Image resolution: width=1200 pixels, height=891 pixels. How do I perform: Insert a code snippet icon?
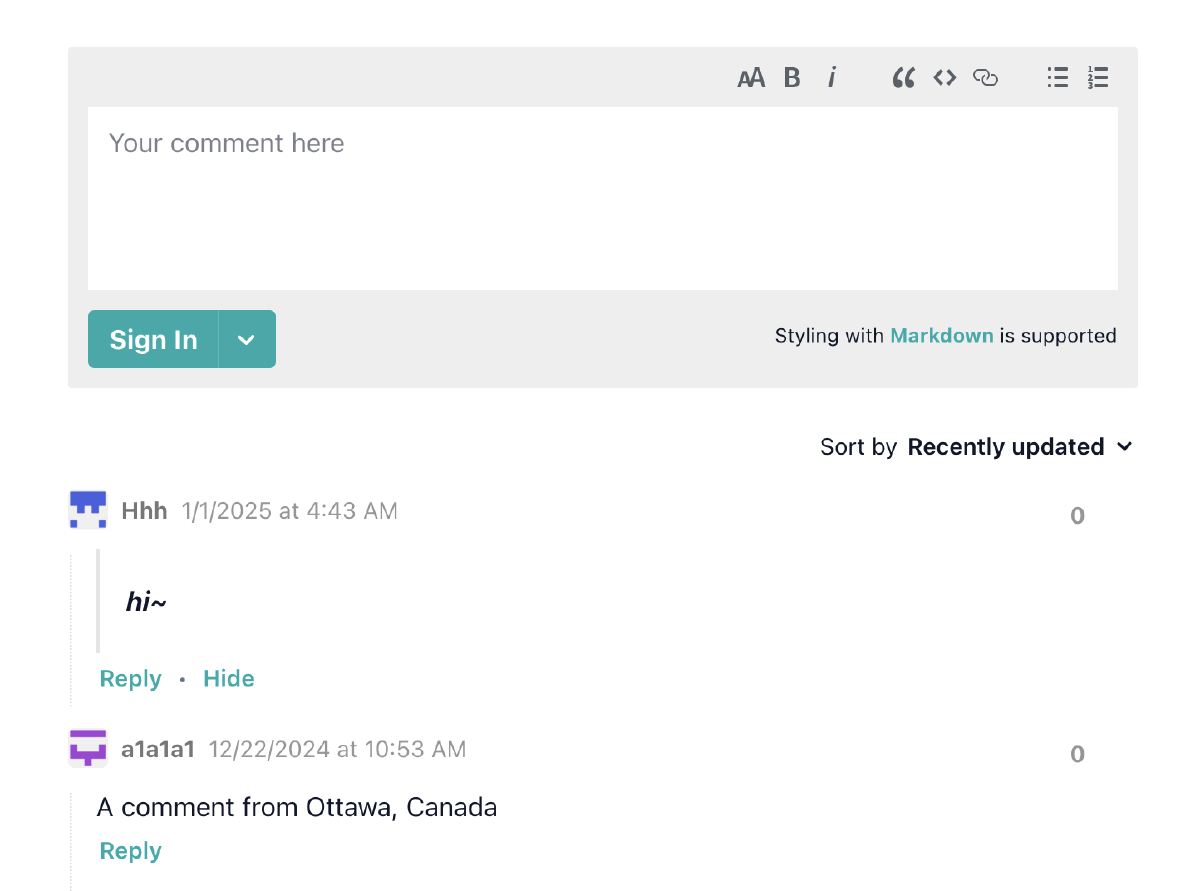tap(945, 78)
